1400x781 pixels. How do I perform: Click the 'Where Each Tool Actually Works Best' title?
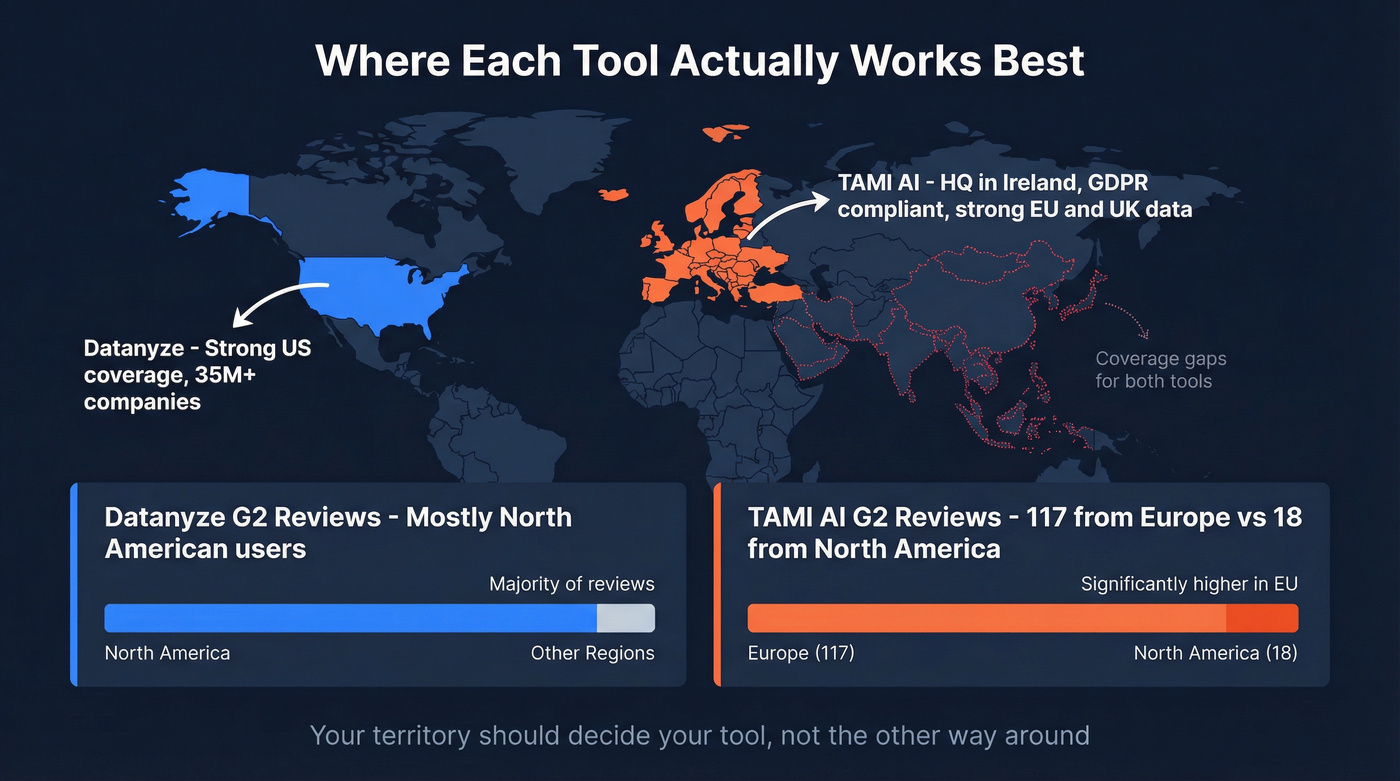point(700,60)
